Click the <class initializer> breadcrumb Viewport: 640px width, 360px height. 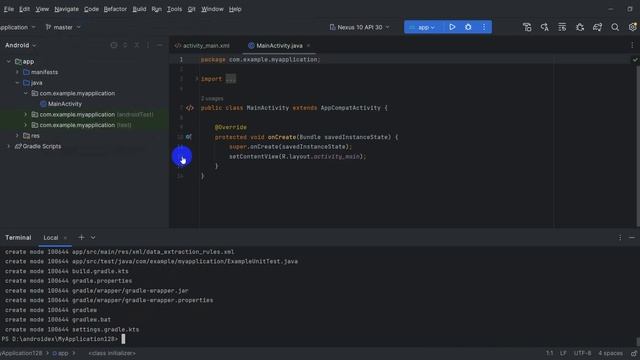point(112,353)
